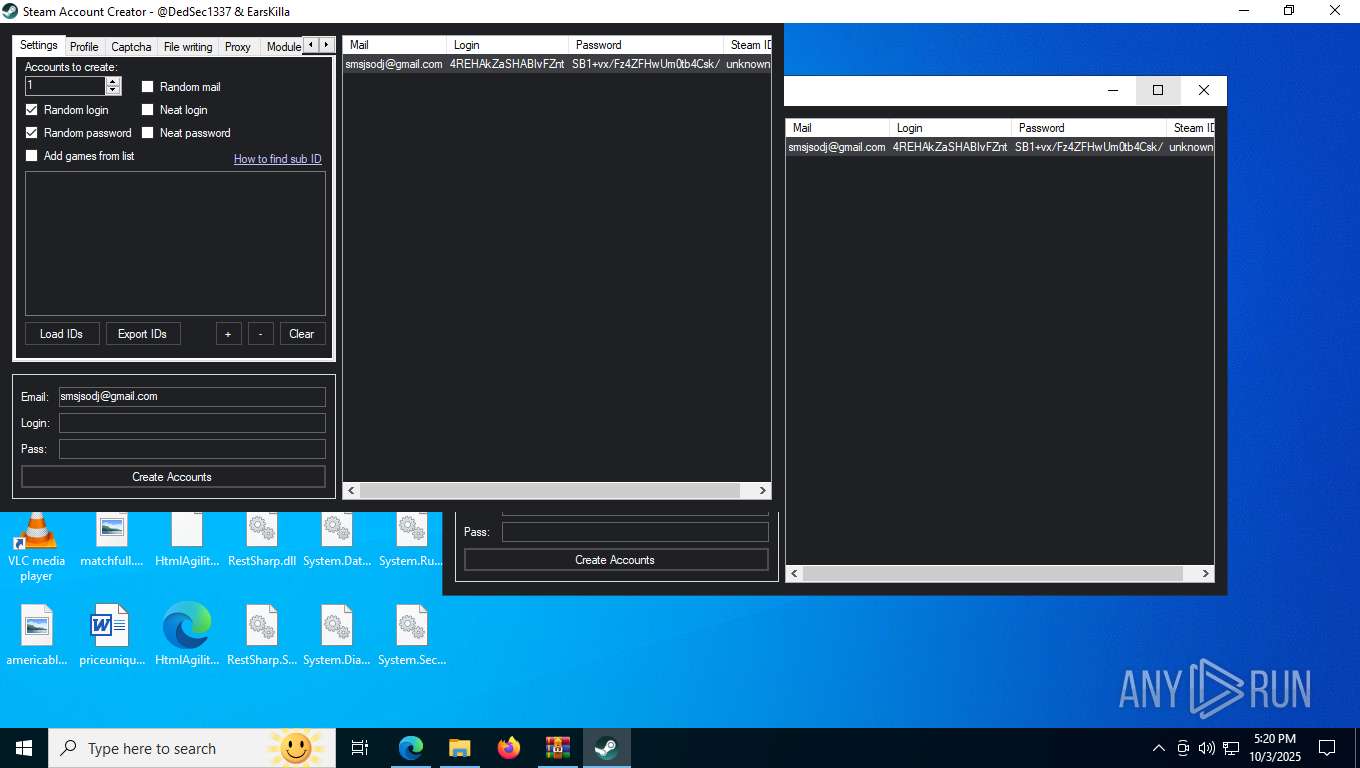Screen dimensions: 1360x768
Task: Switch to the Profile tab
Action: [x=84, y=47]
